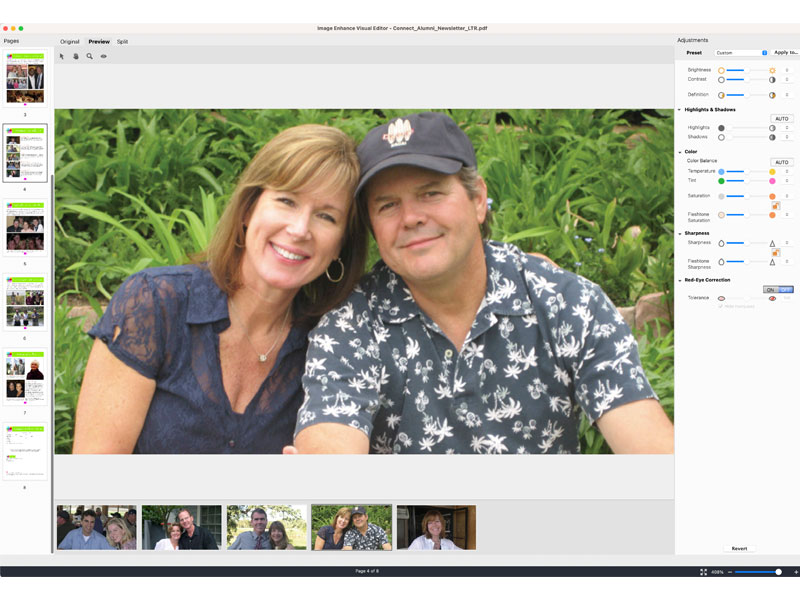Click the red-eye tool in toolbar

[103, 56]
